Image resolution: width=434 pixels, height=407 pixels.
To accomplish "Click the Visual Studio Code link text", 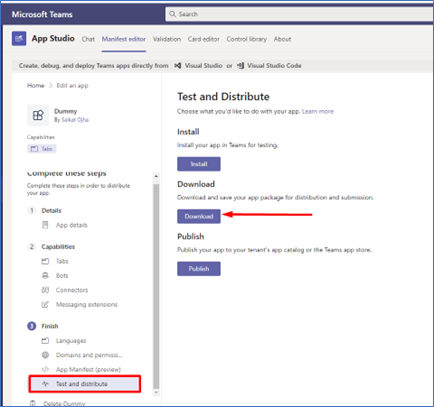I will point(274,66).
